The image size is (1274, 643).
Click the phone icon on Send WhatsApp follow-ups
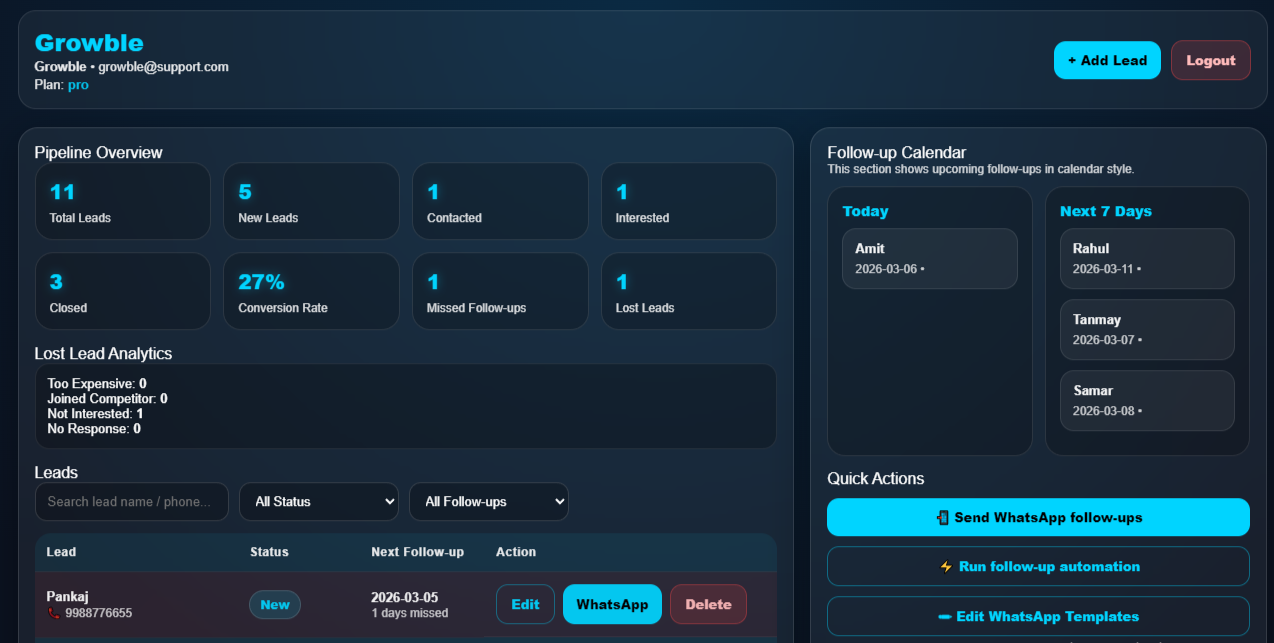942,518
